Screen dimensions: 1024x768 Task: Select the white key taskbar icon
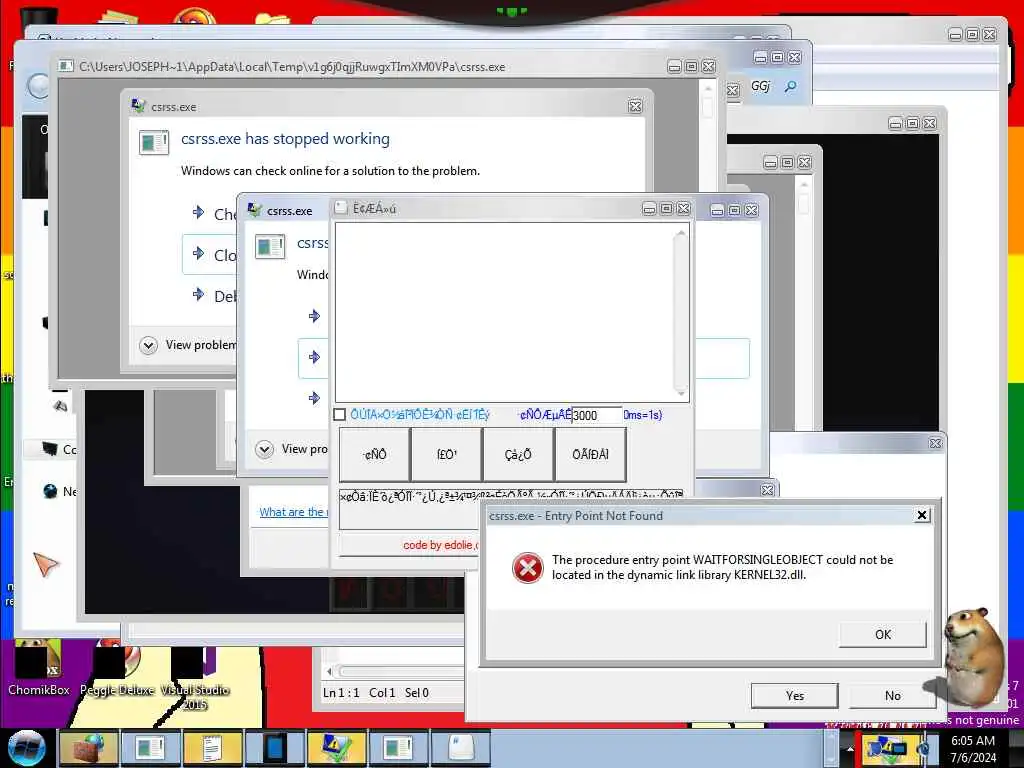(460, 748)
